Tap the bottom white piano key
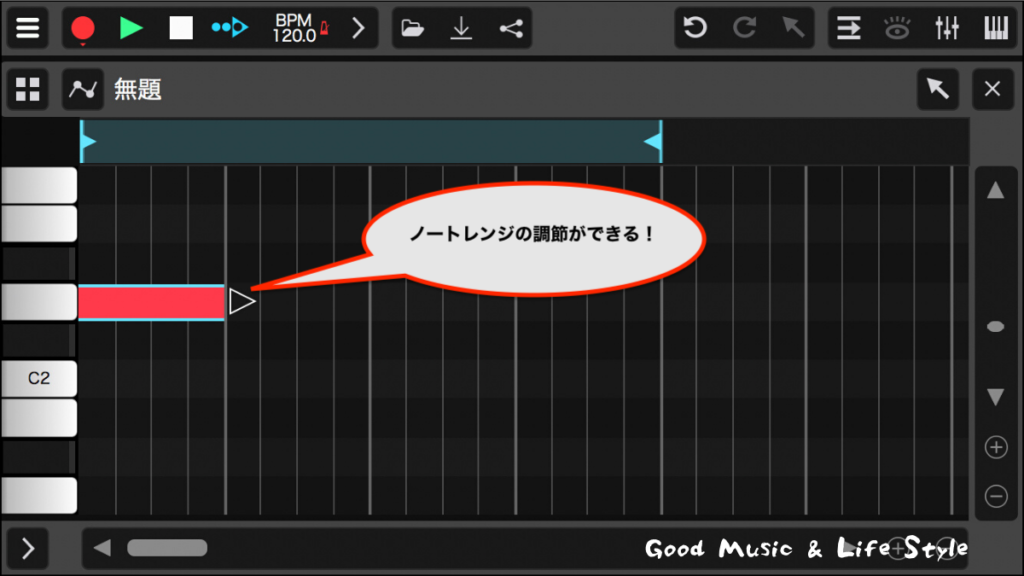The width and height of the screenshot is (1024, 576). pos(39,495)
